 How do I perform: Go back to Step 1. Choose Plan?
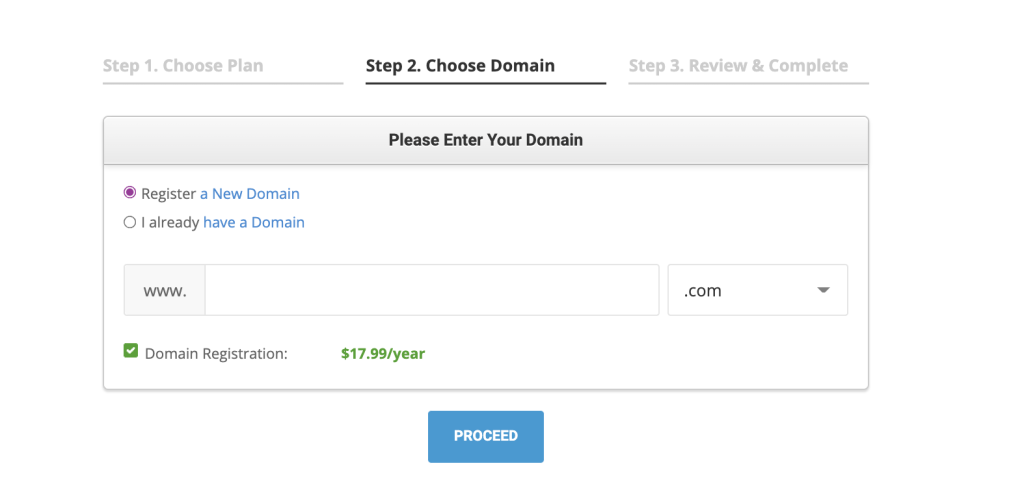pos(183,66)
